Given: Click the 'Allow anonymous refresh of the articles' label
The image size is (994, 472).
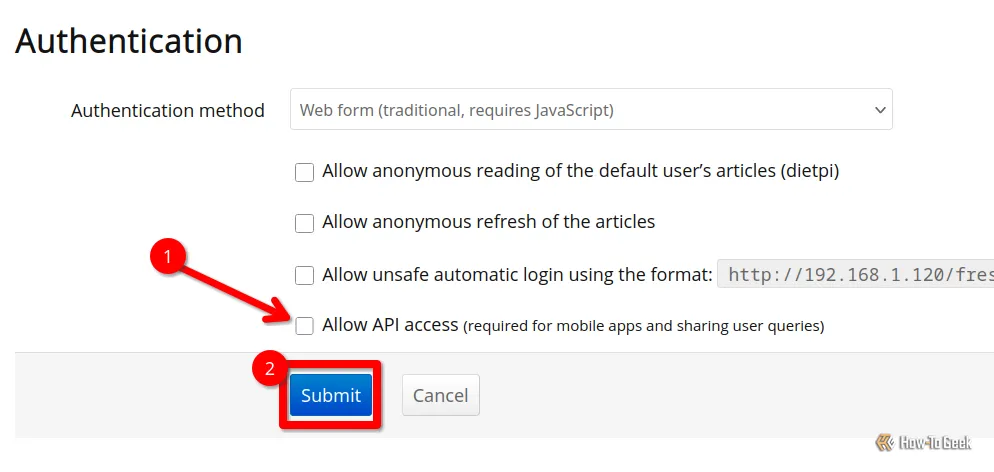Looking at the screenshot, I should coord(488,222).
